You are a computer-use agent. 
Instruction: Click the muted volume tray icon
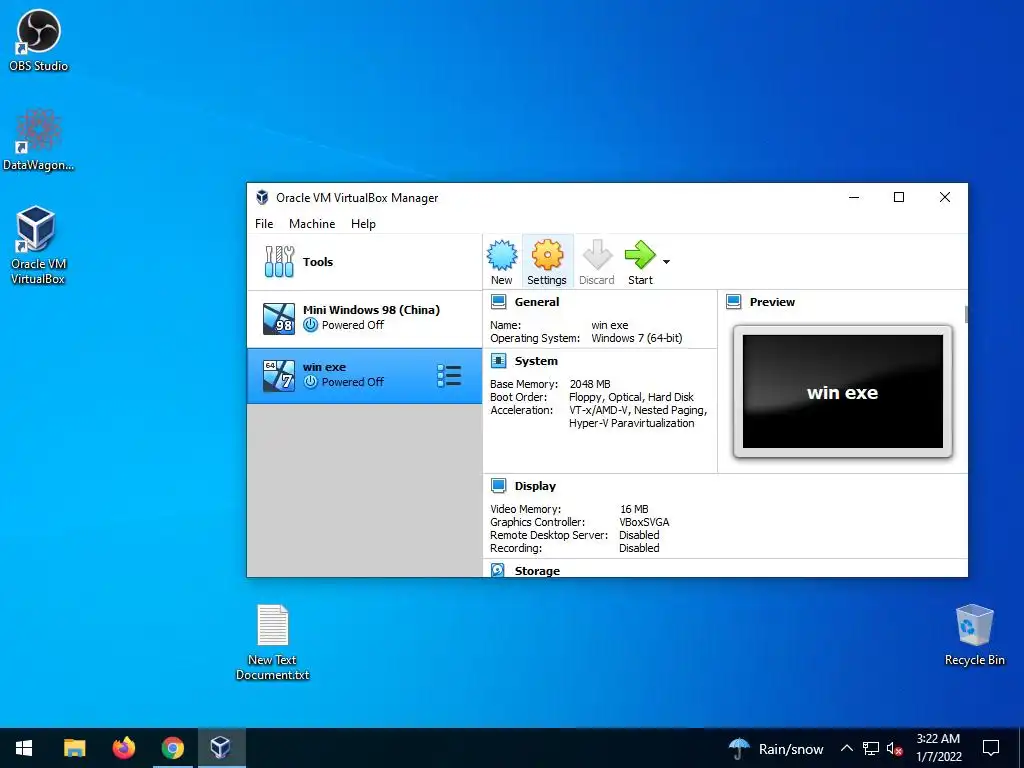(x=894, y=748)
